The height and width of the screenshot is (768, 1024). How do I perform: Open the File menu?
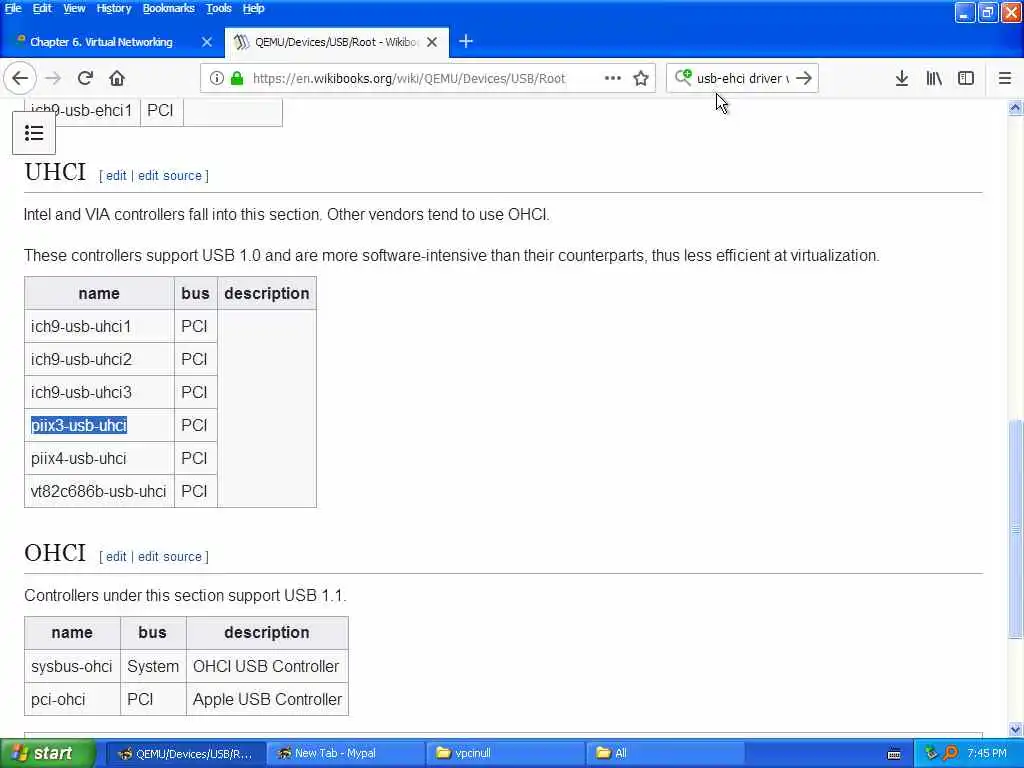coord(13,8)
